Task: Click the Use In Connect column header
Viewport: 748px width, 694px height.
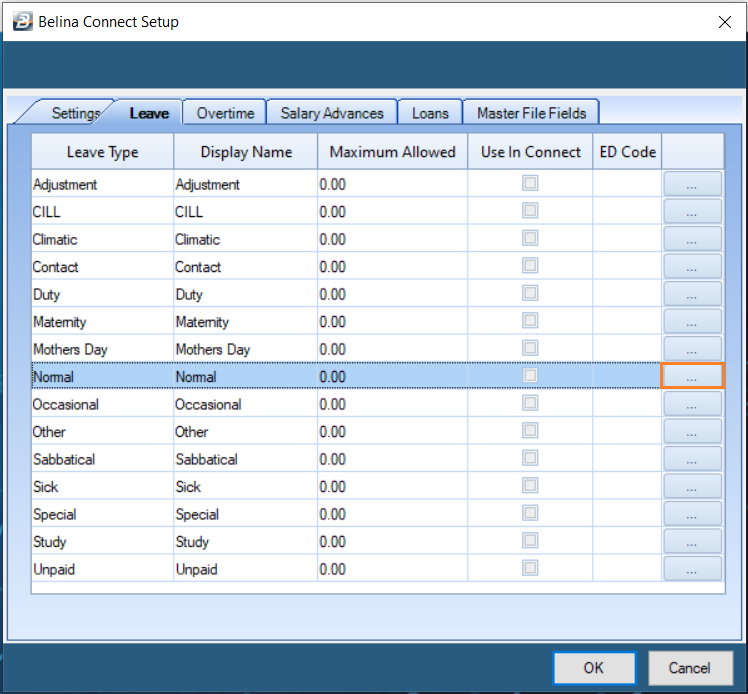Action: pos(530,152)
